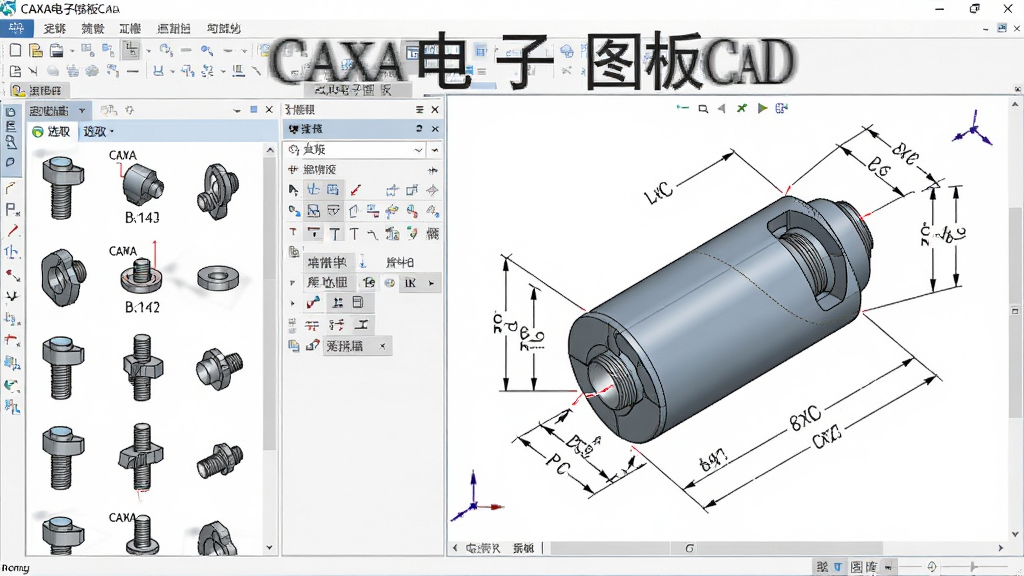This screenshot has width=1024, height=576.
Task: Click the library list down arrow
Action: (270, 547)
